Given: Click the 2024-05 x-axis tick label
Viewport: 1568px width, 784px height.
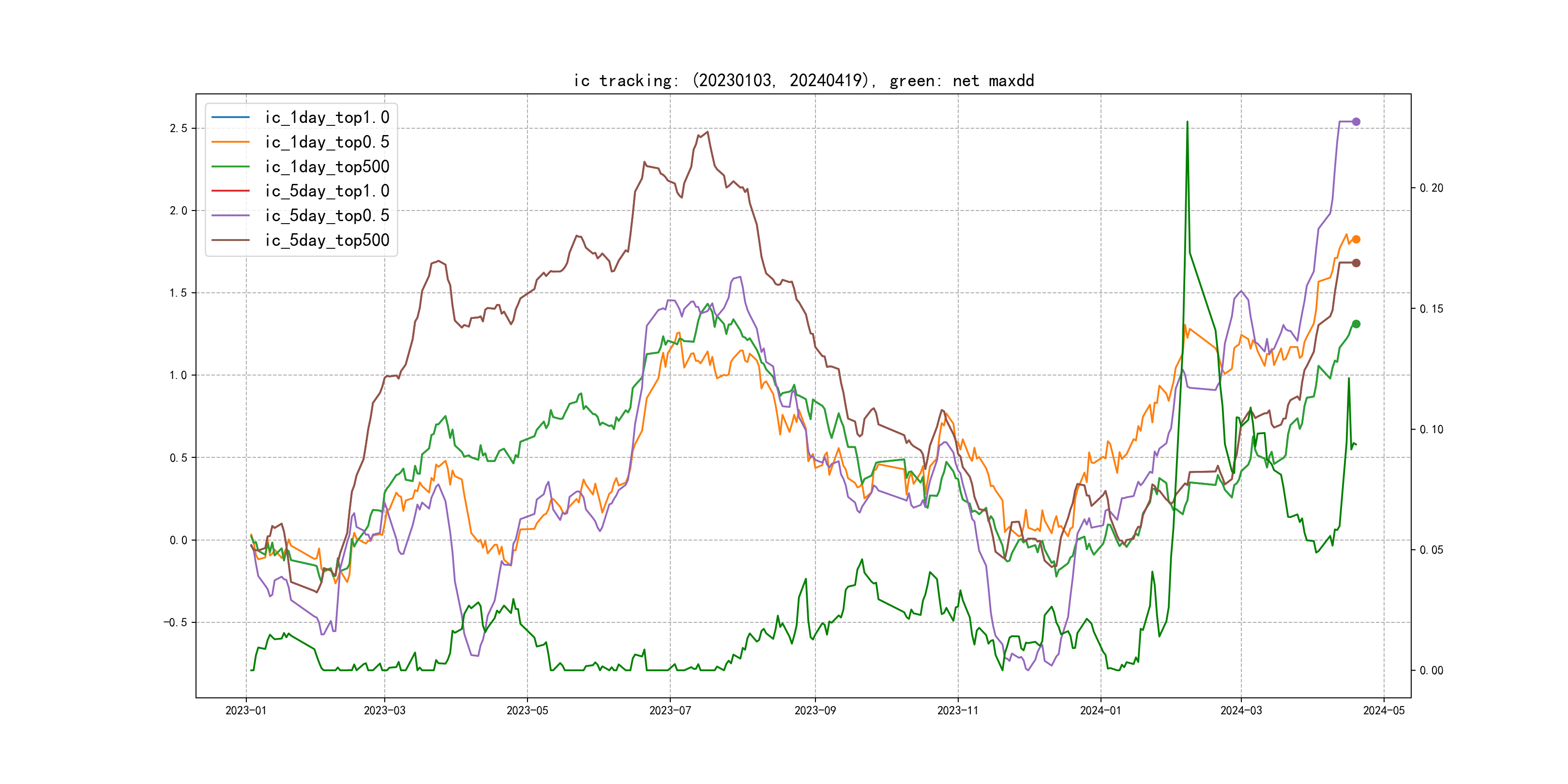Looking at the screenshot, I should [1384, 710].
